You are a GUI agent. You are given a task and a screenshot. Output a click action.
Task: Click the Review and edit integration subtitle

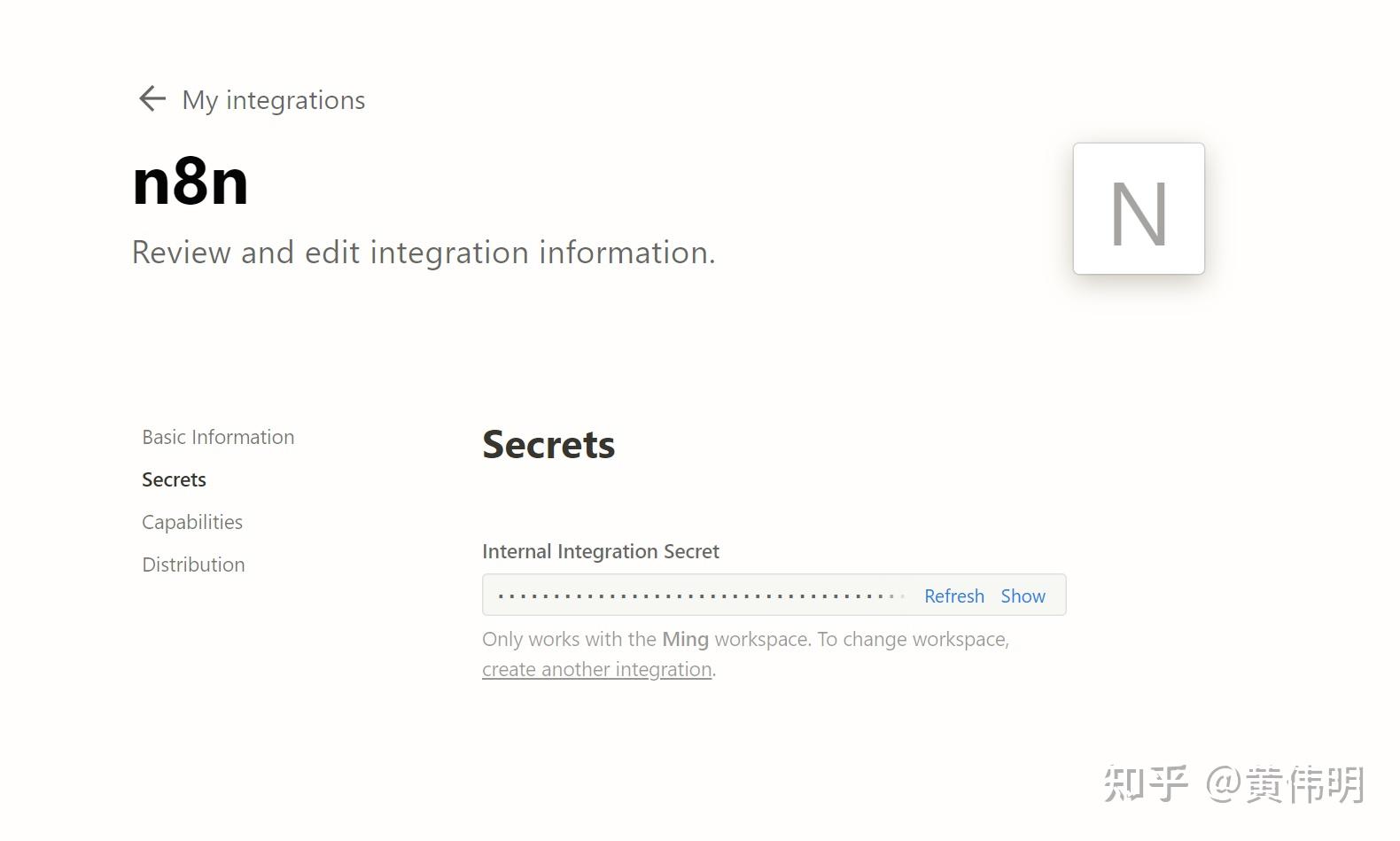point(423,253)
